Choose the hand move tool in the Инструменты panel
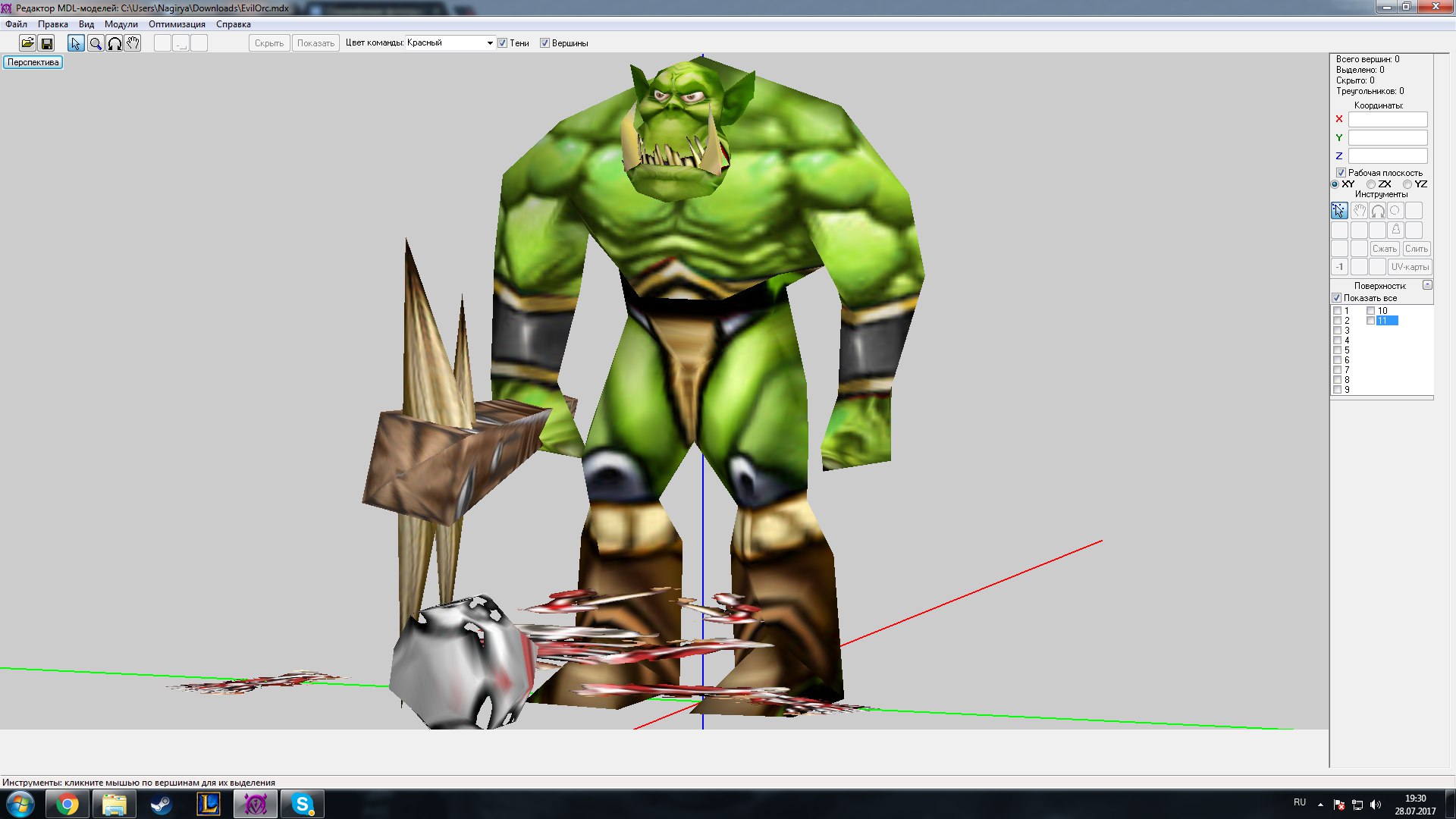Viewport: 1456px width, 819px height. [x=1359, y=211]
